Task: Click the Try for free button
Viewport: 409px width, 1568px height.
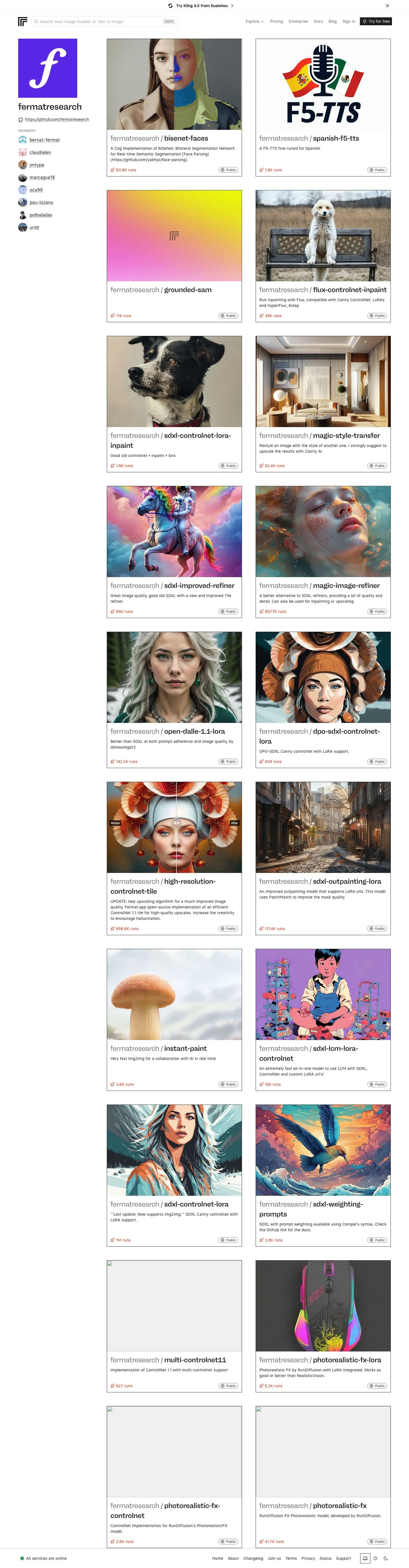Action: [375, 21]
